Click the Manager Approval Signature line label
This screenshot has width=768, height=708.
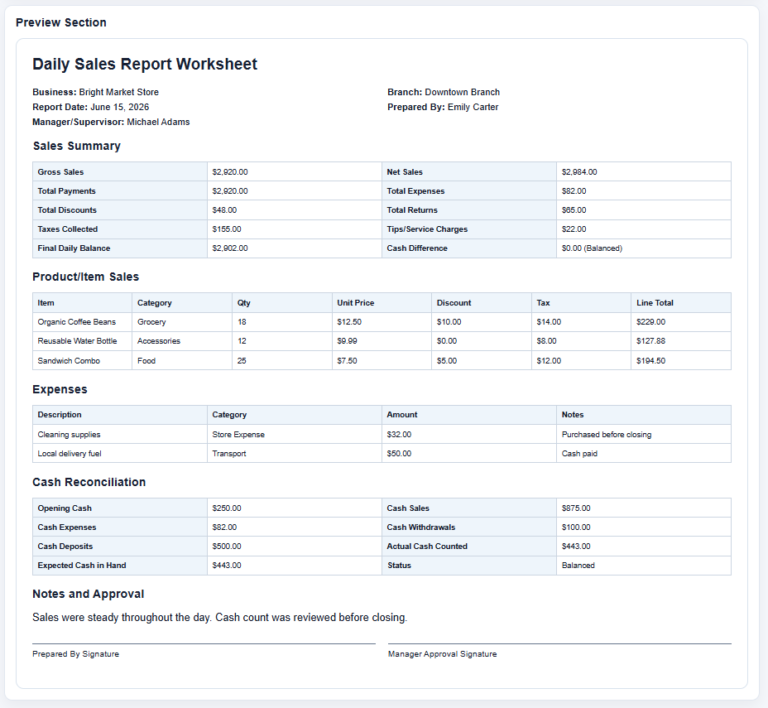442,654
